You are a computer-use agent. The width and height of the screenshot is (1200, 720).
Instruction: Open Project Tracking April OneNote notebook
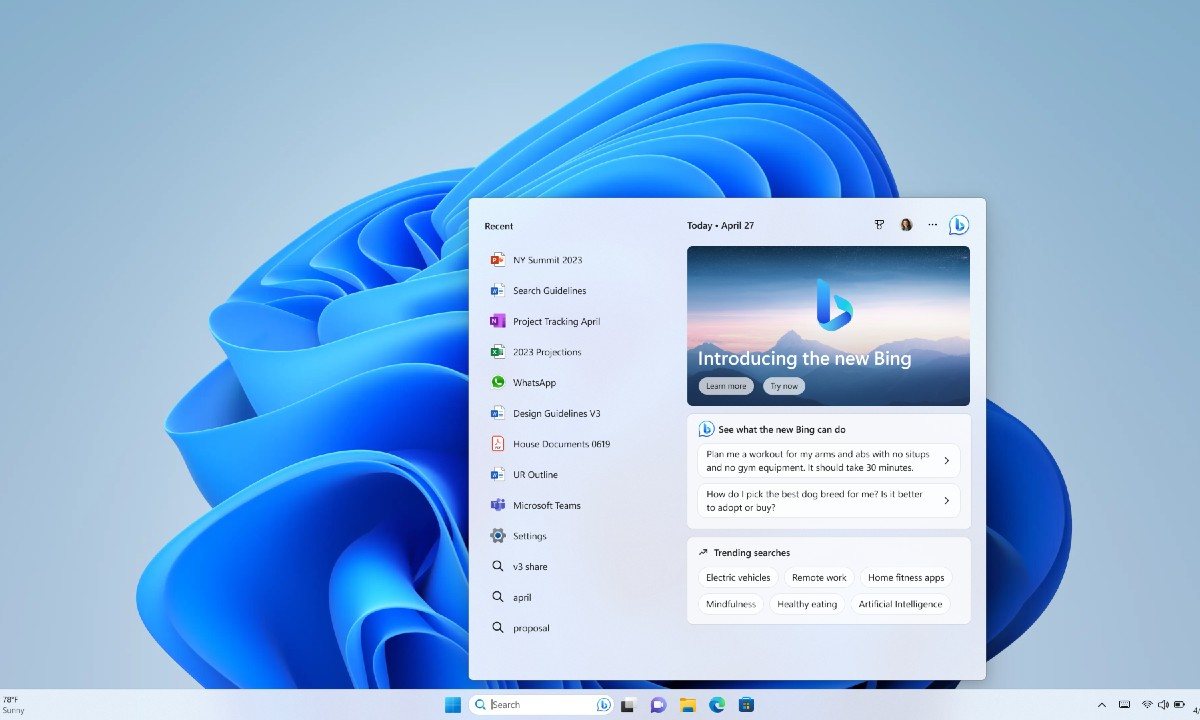pos(555,322)
